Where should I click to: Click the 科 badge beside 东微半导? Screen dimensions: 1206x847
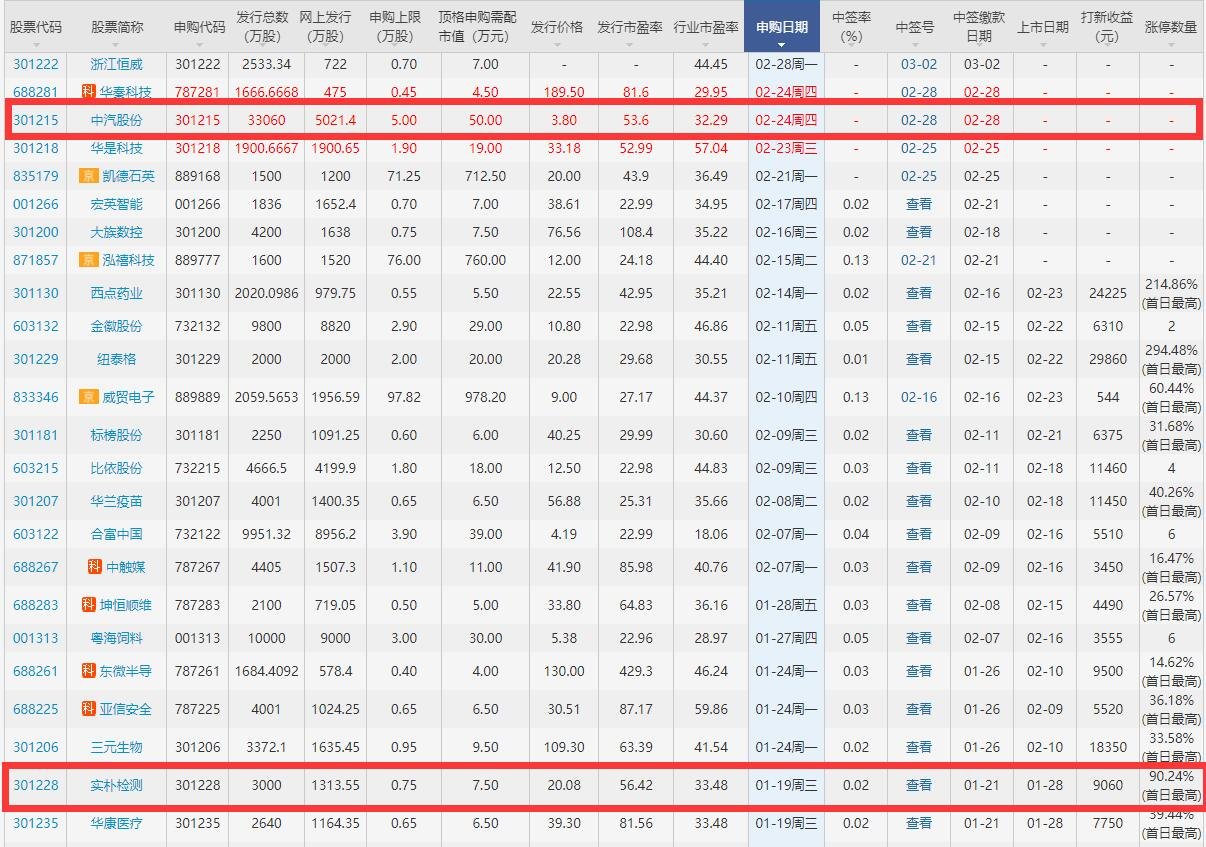point(88,671)
